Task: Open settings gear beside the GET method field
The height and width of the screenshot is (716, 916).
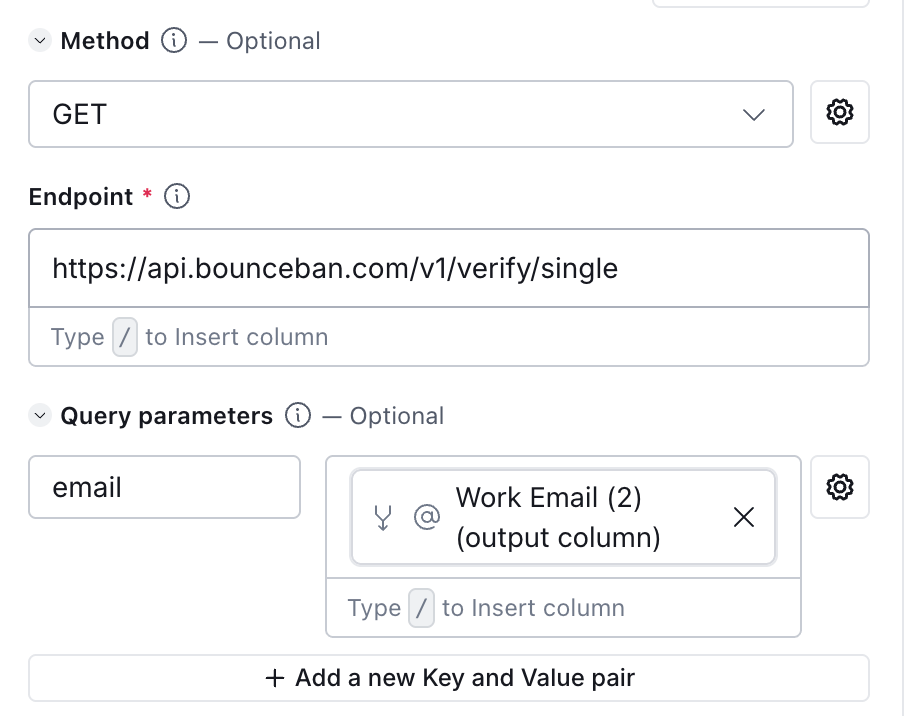Action: [x=839, y=113]
